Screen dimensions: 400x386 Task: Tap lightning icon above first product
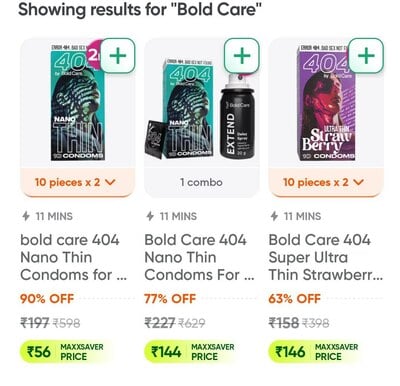coord(26,216)
